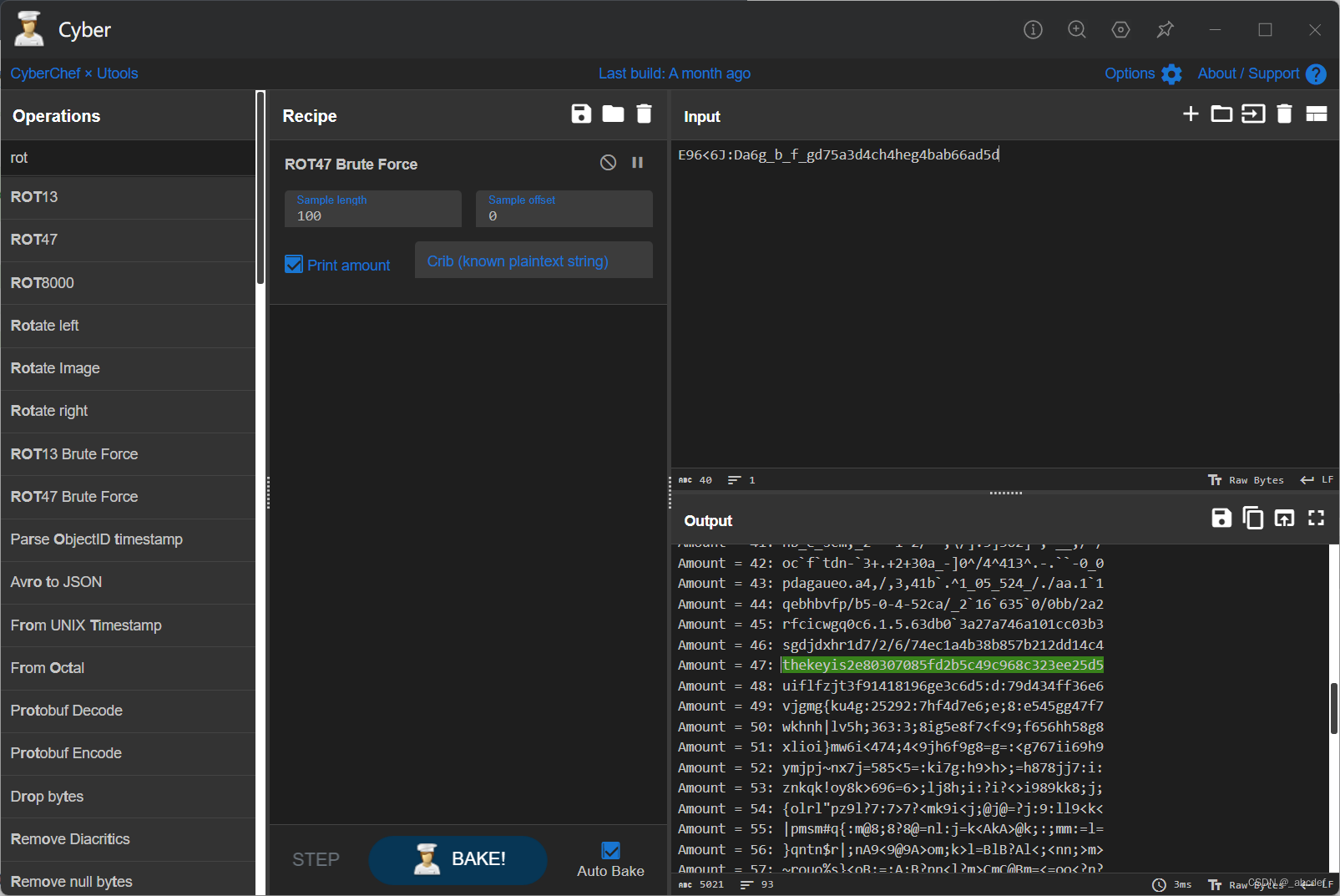
Task: Choose the ROT8000 operation
Action: tap(128, 283)
